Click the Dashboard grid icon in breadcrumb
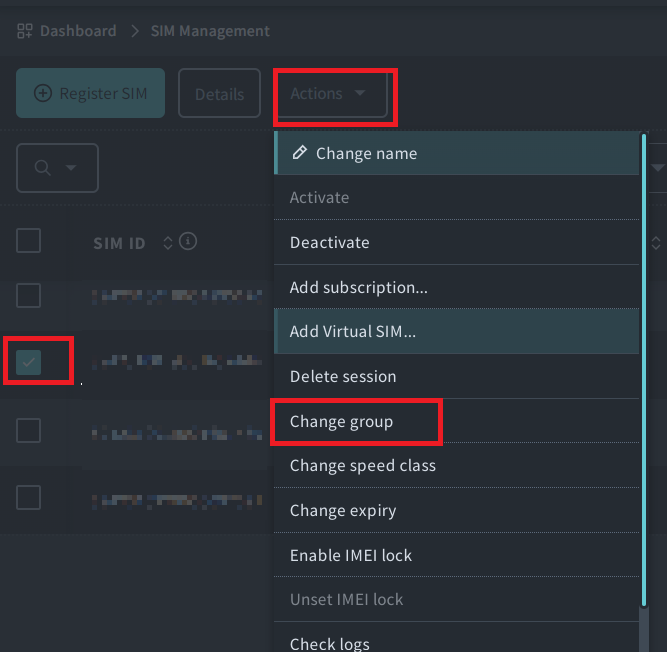The width and height of the screenshot is (667, 652). (x=24, y=31)
